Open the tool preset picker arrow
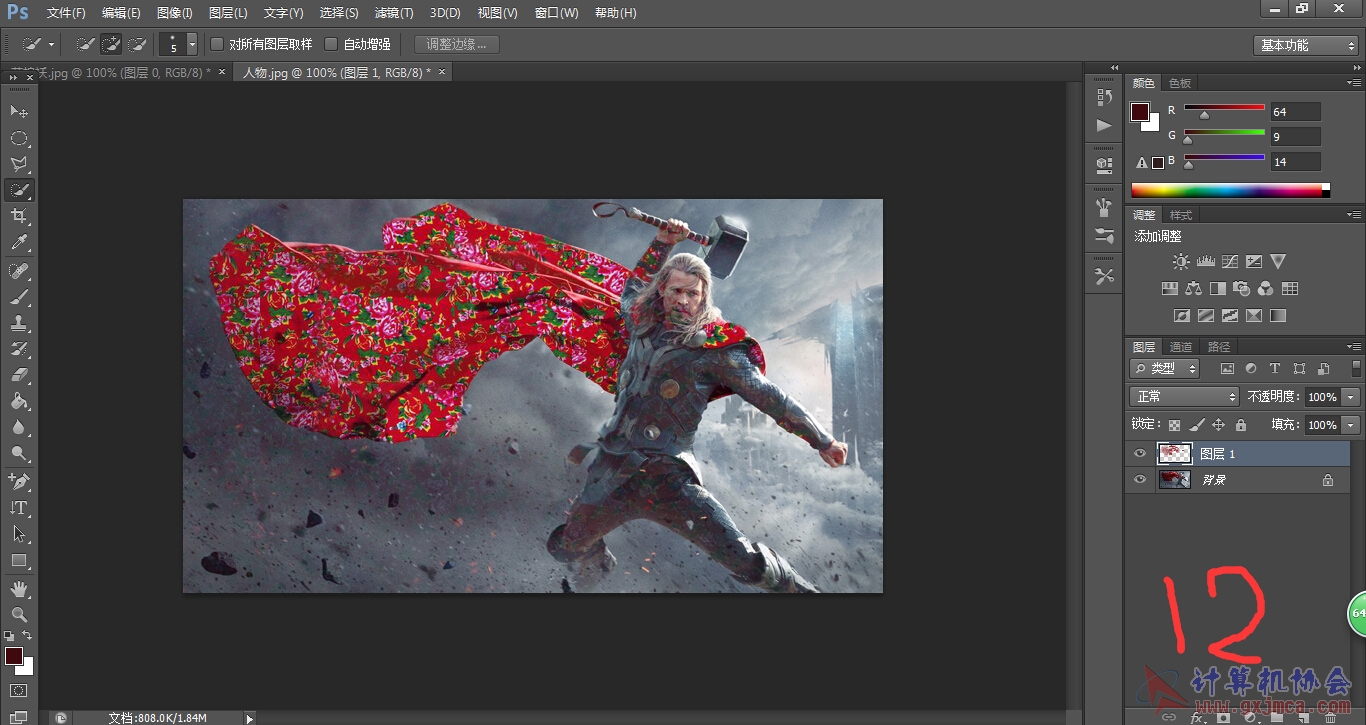This screenshot has height=725, width=1366. [x=51, y=45]
